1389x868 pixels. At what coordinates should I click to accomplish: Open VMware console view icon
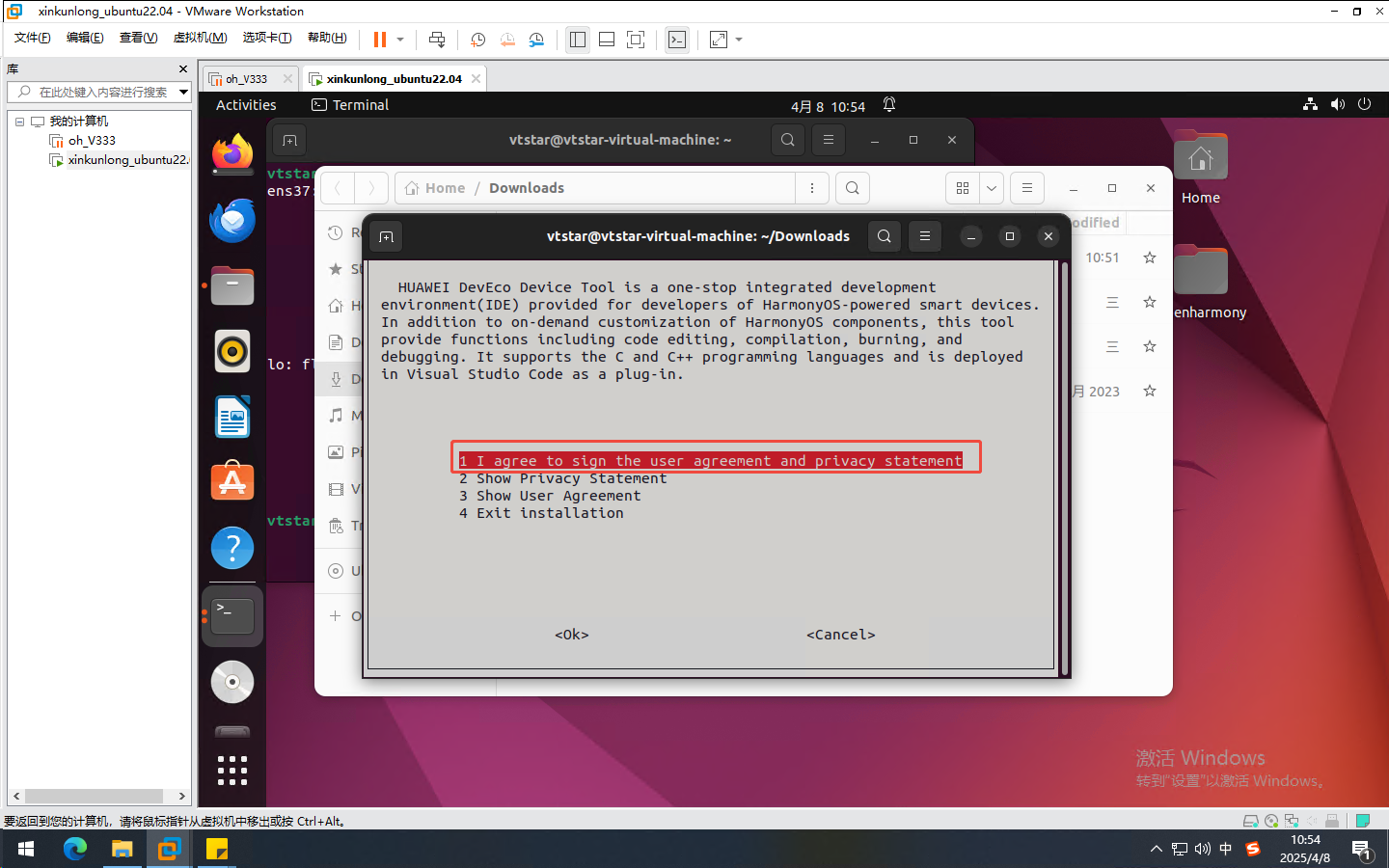pos(677,40)
